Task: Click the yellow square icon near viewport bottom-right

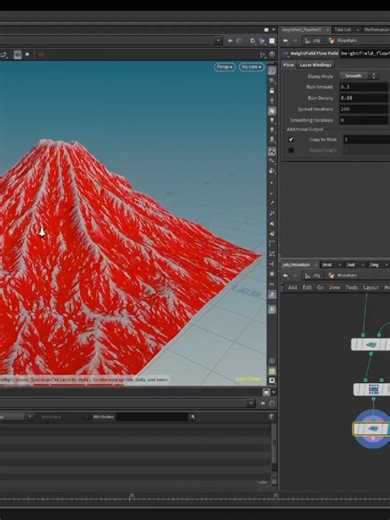Action: 272,371
